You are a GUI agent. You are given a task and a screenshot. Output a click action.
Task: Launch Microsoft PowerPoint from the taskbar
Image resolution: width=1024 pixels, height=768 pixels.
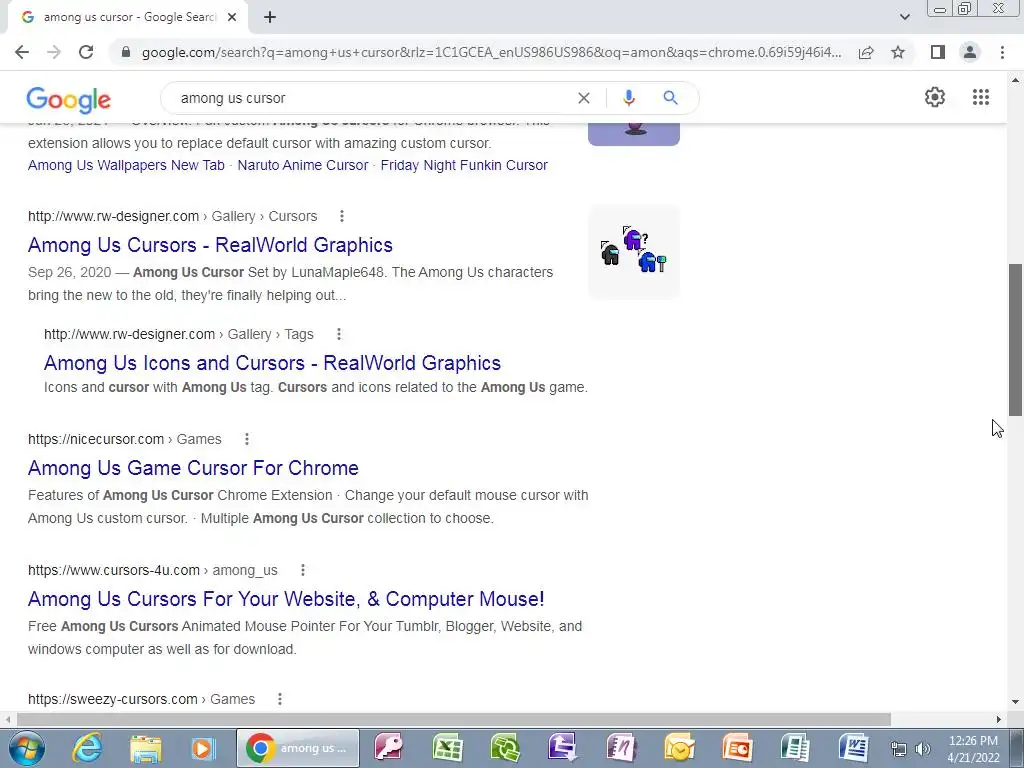point(737,748)
